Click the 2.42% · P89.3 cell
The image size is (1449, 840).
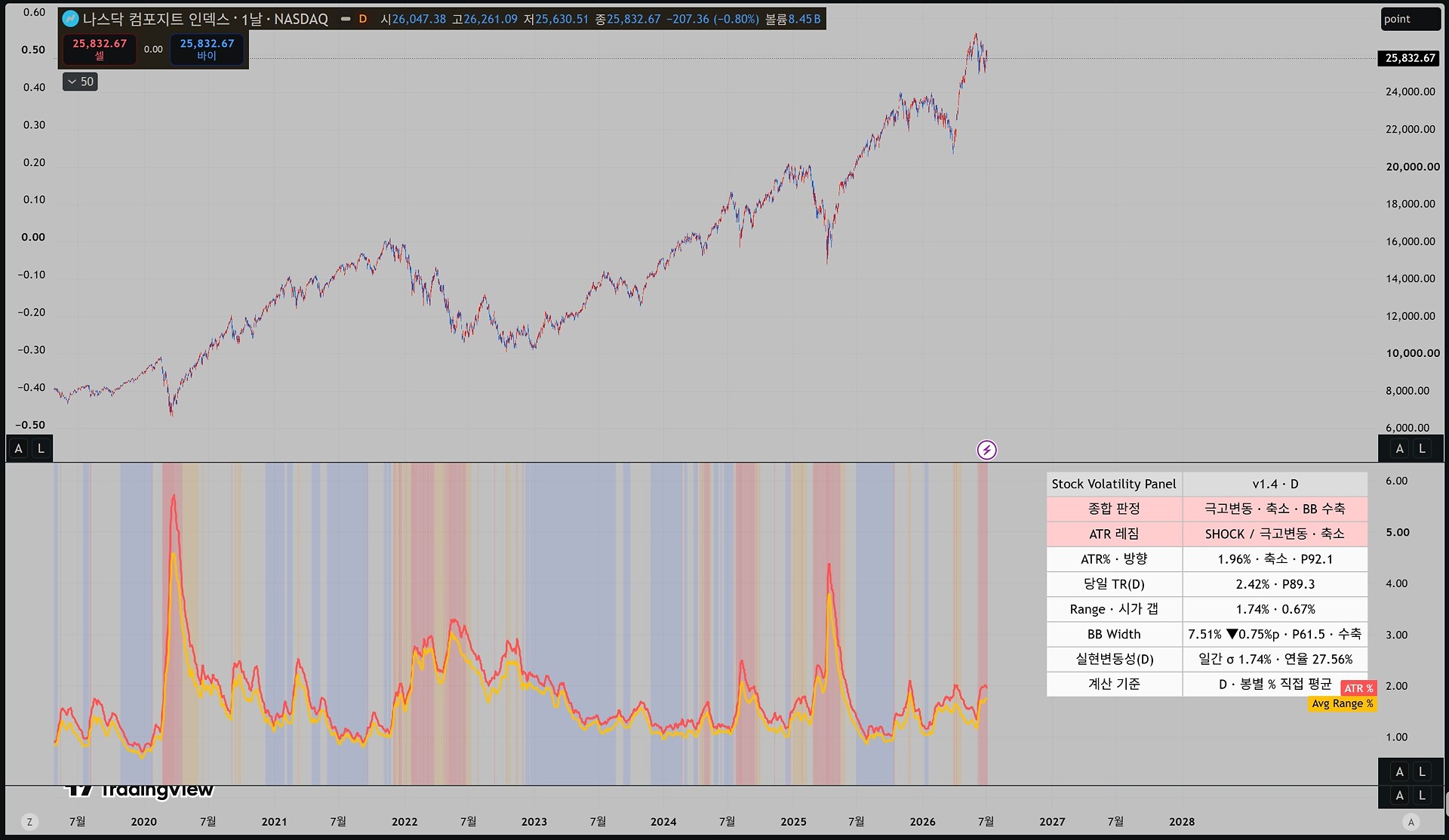[x=1275, y=583]
